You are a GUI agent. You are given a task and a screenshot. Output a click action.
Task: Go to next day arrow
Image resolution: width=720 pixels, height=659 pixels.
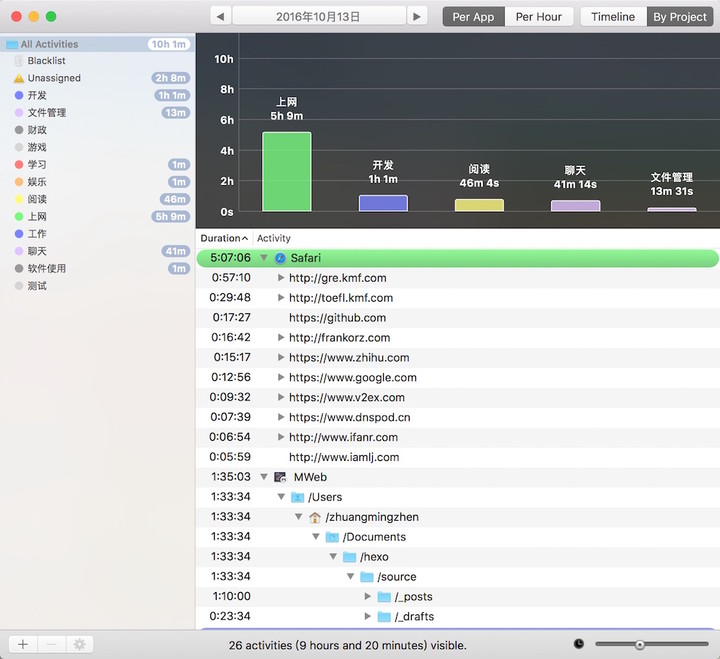point(417,17)
